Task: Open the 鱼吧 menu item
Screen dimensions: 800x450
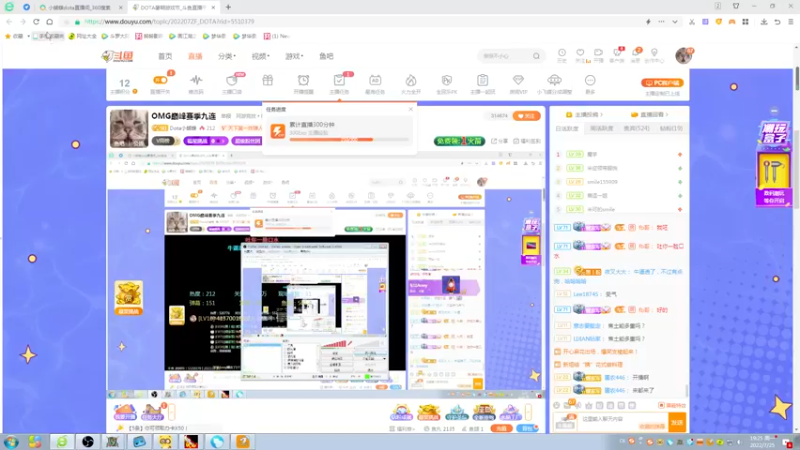Action: pos(326,56)
